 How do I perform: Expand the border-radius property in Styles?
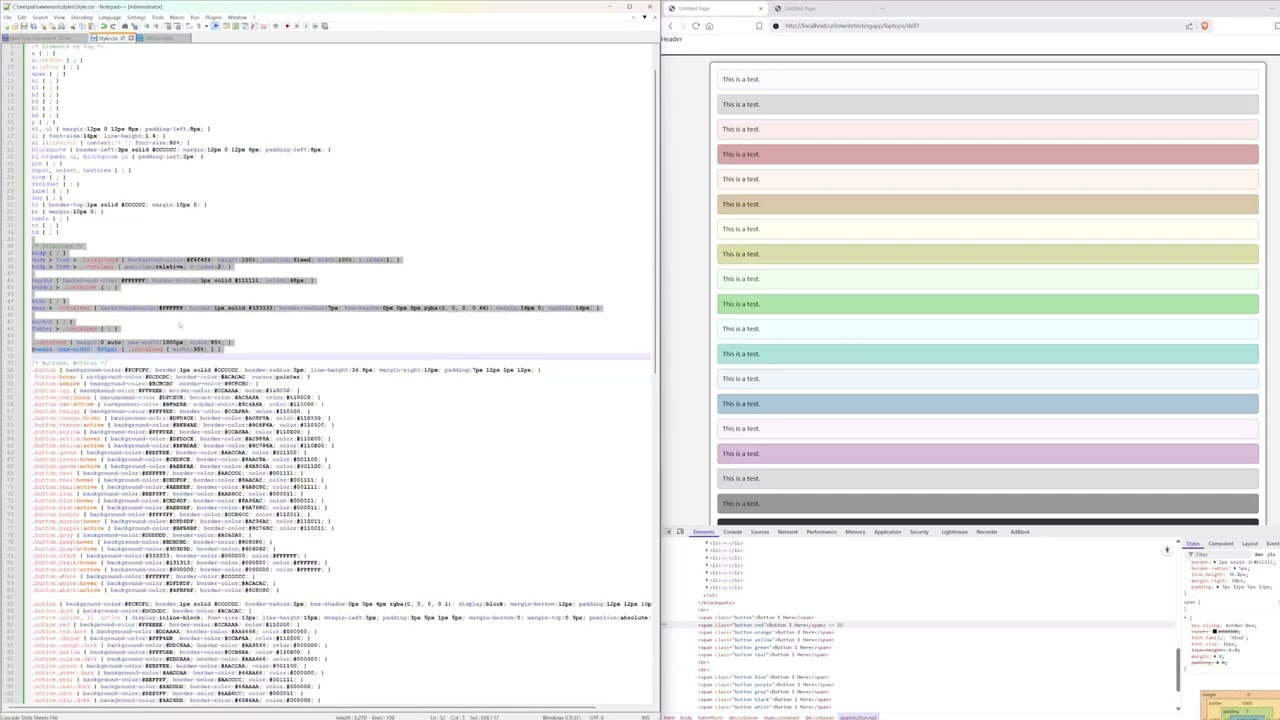click(1234, 568)
